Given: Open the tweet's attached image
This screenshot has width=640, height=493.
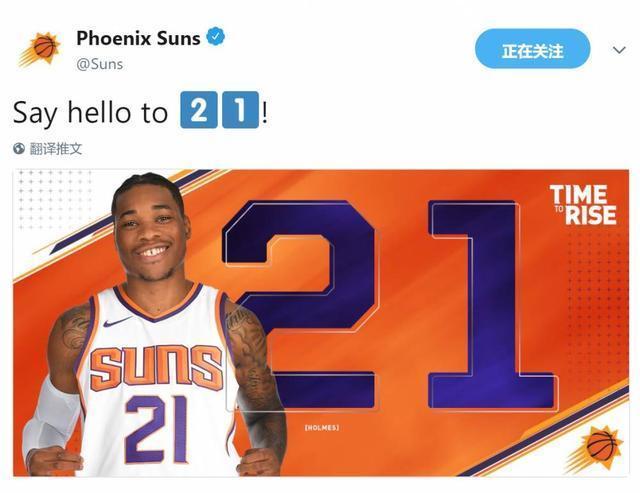Looking at the screenshot, I should (321, 322).
